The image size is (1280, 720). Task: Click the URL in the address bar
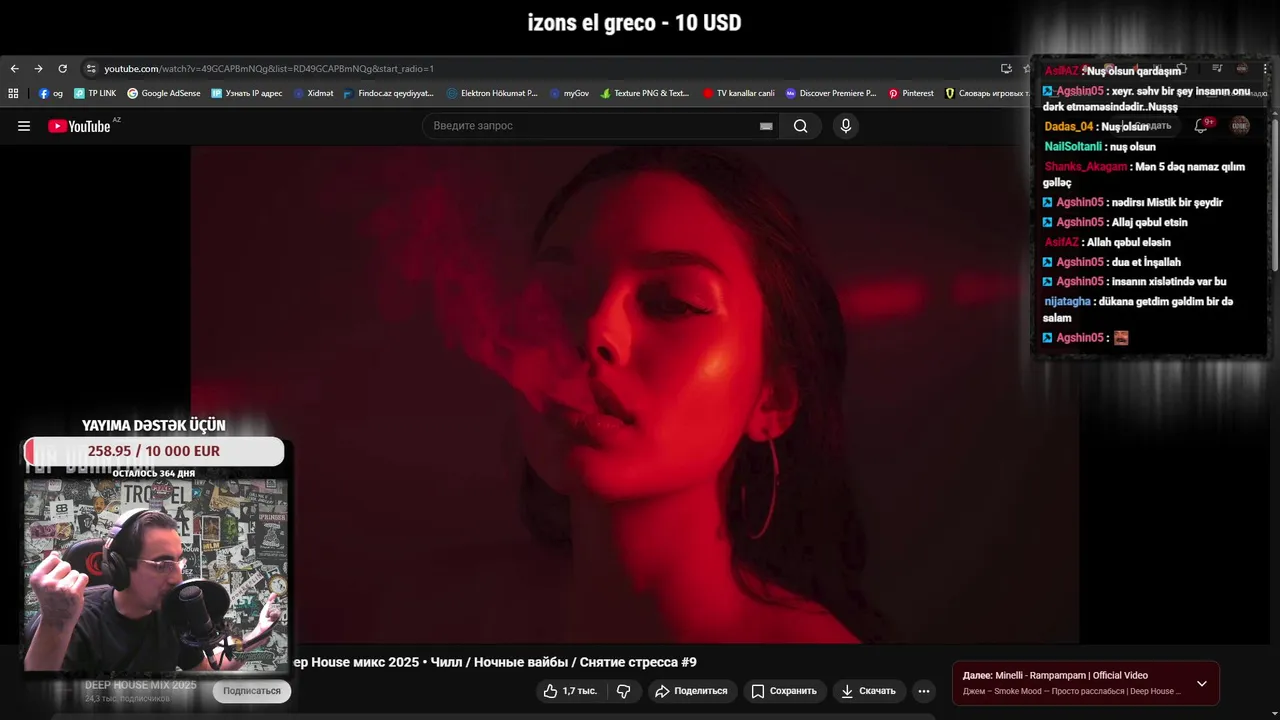(x=269, y=69)
